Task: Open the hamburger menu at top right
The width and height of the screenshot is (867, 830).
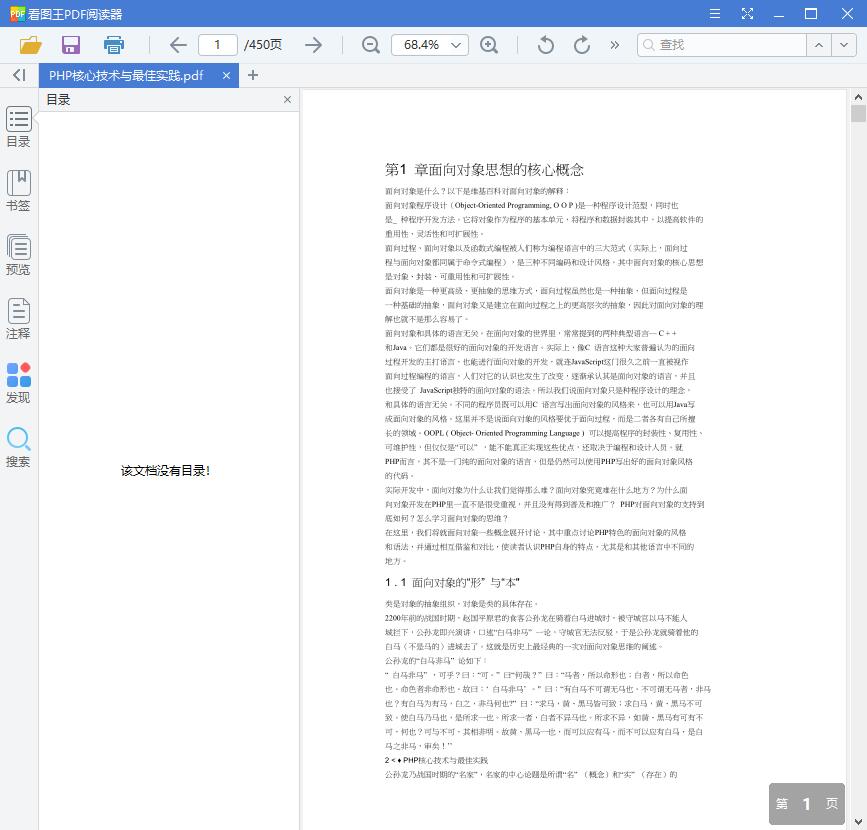Action: click(714, 13)
